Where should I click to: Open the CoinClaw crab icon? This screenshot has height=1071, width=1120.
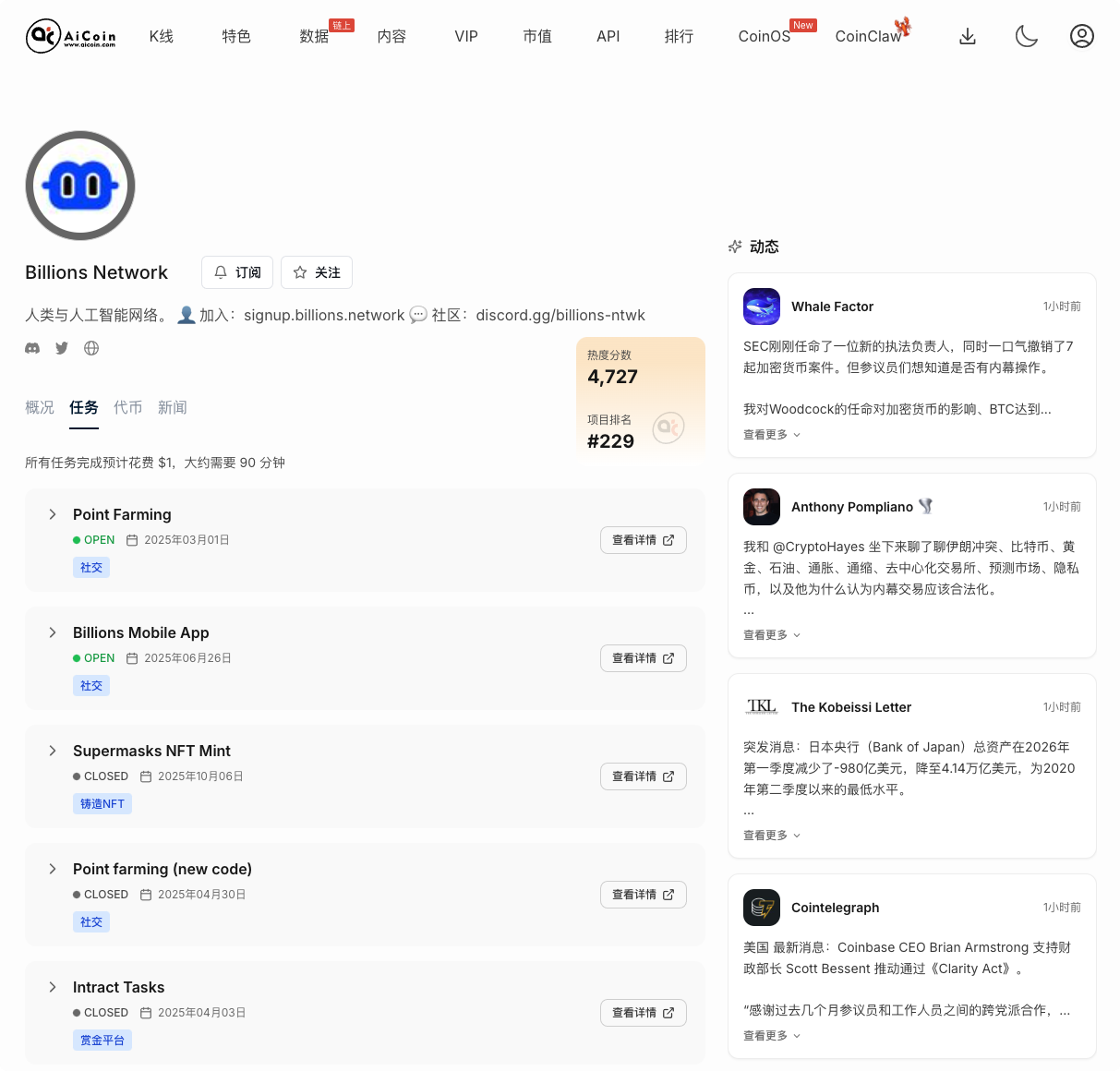(x=902, y=29)
